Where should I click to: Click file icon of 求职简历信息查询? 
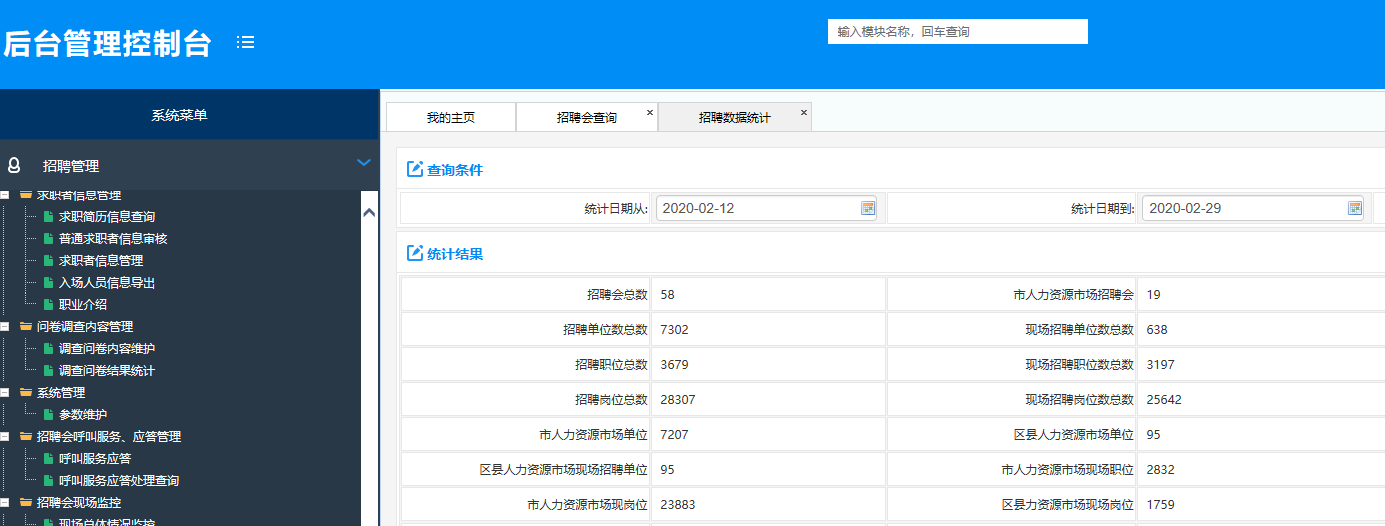click(x=48, y=216)
